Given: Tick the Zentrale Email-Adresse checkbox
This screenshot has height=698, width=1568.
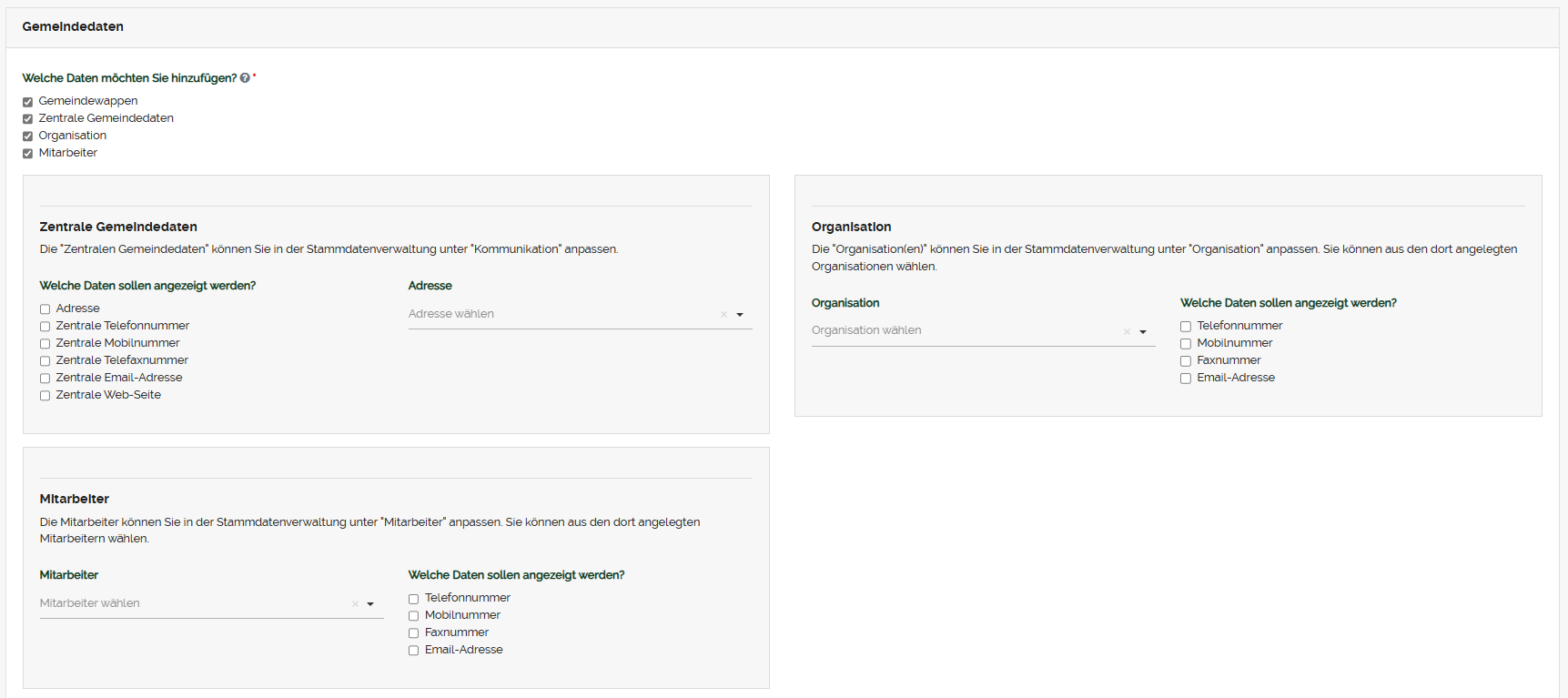Looking at the screenshot, I should 45,379.
